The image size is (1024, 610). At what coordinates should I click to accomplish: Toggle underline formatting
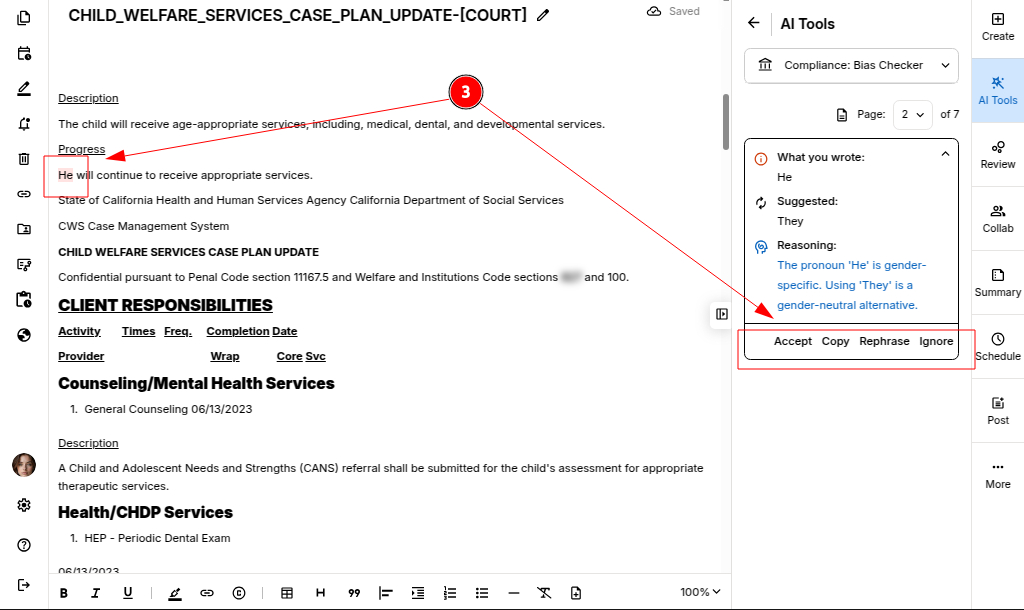(x=128, y=593)
